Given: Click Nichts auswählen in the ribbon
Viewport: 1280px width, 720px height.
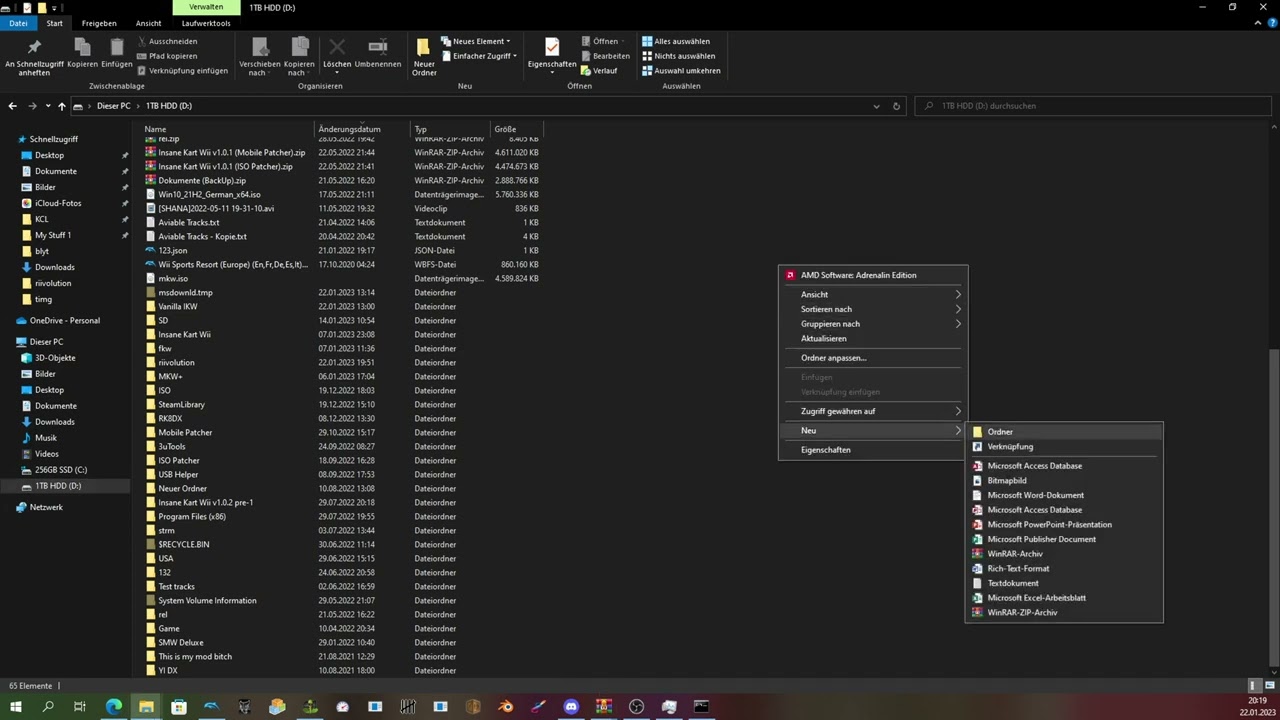Looking at the screenshot, I should tap(679, 56).
